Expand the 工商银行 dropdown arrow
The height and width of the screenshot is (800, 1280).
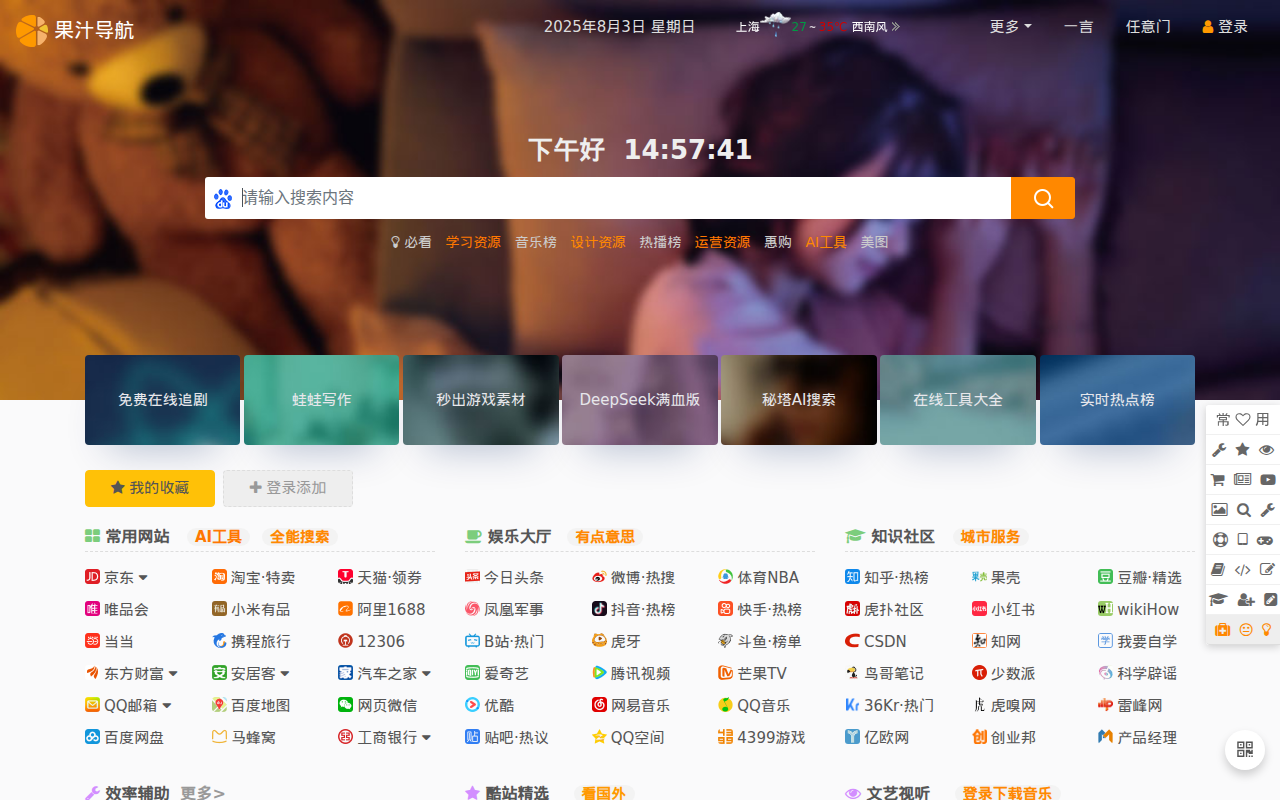pyautogui.click(x=426, y=738)
